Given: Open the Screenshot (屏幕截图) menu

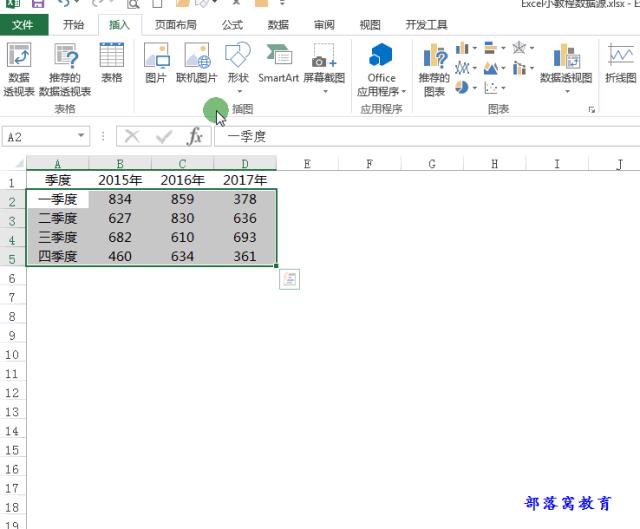Looking at the screenshot, I should coord(324,67).
